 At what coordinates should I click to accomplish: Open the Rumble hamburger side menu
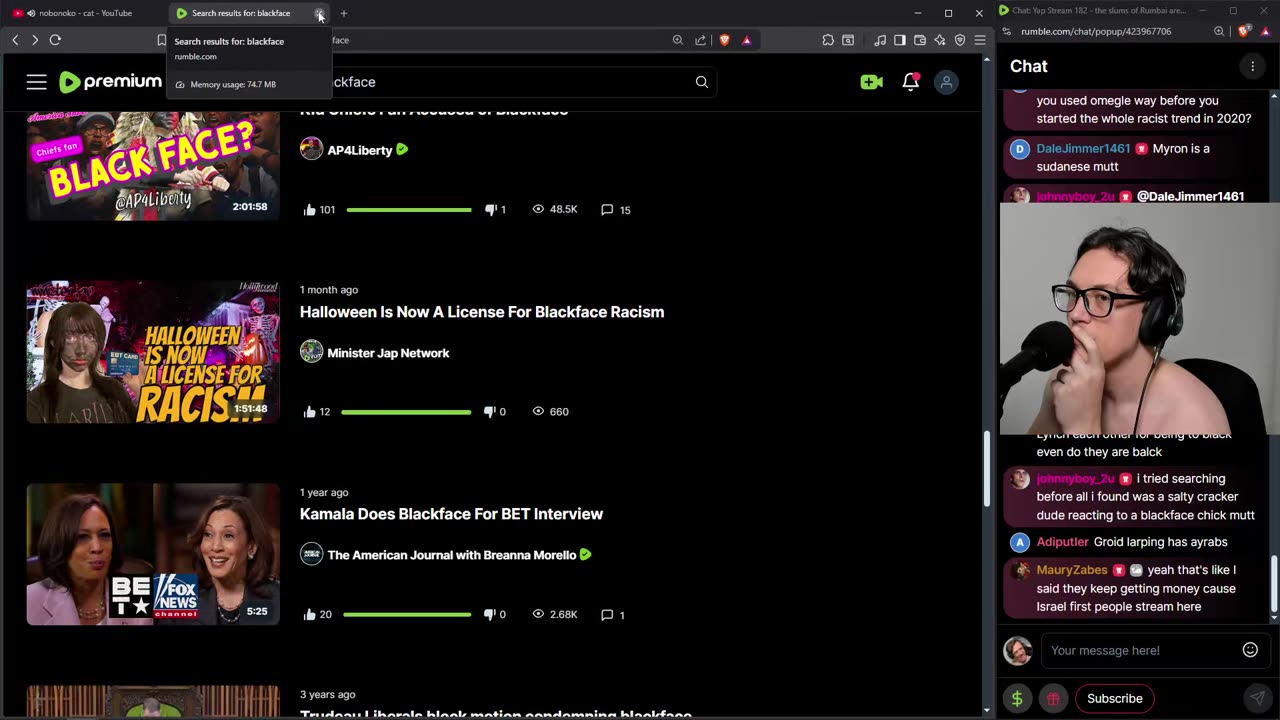coord(37,82)
